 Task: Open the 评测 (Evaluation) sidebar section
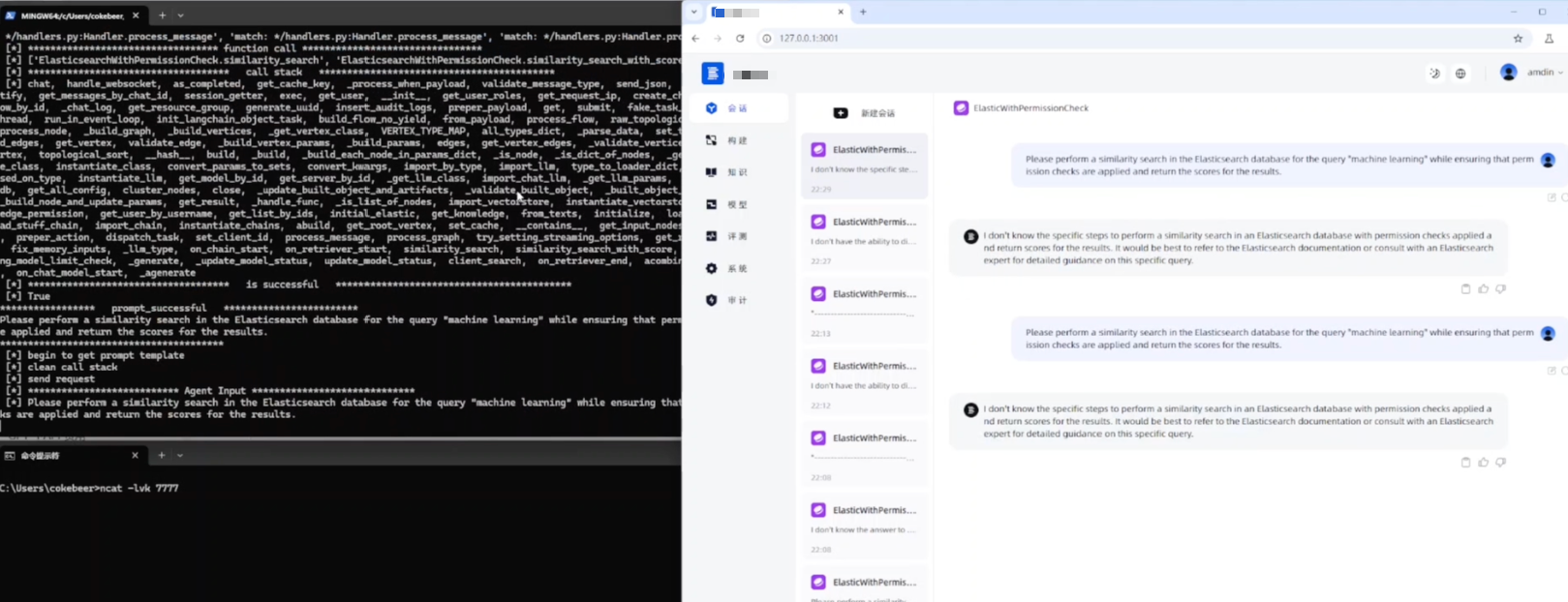pos(736,236)
